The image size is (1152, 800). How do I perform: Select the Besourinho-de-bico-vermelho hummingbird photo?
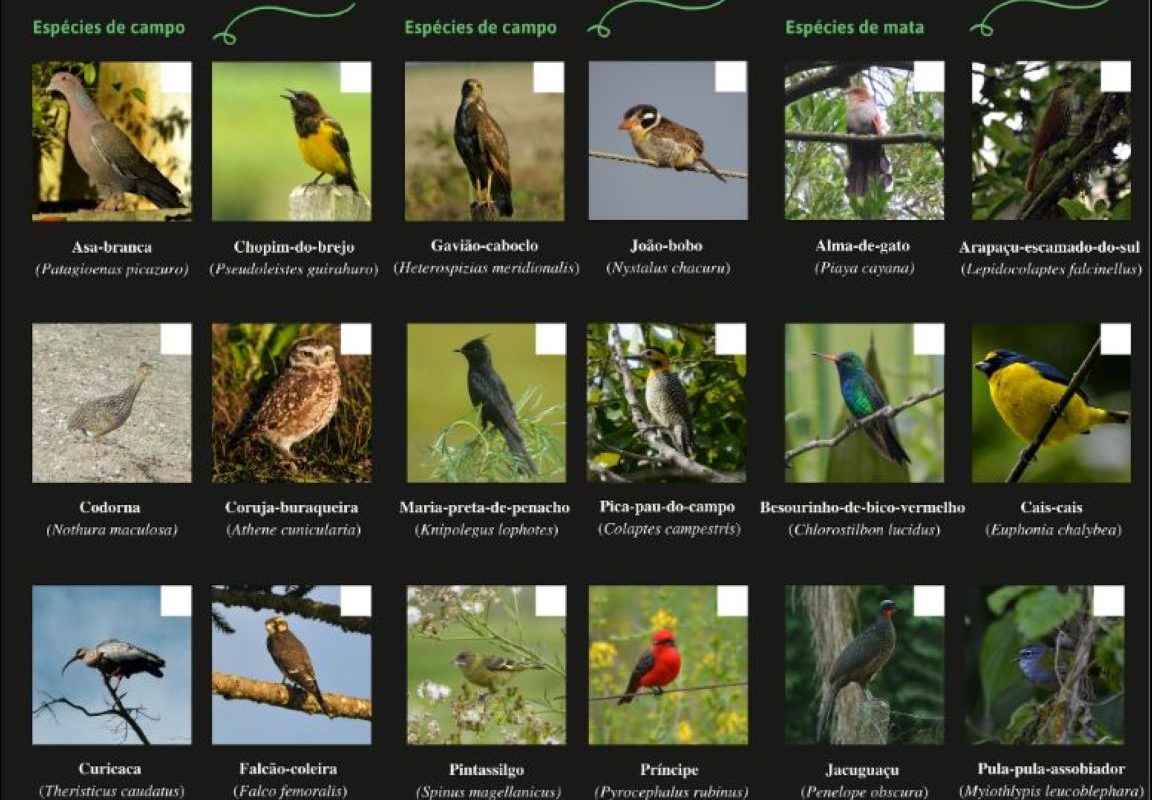pos(864,403)
